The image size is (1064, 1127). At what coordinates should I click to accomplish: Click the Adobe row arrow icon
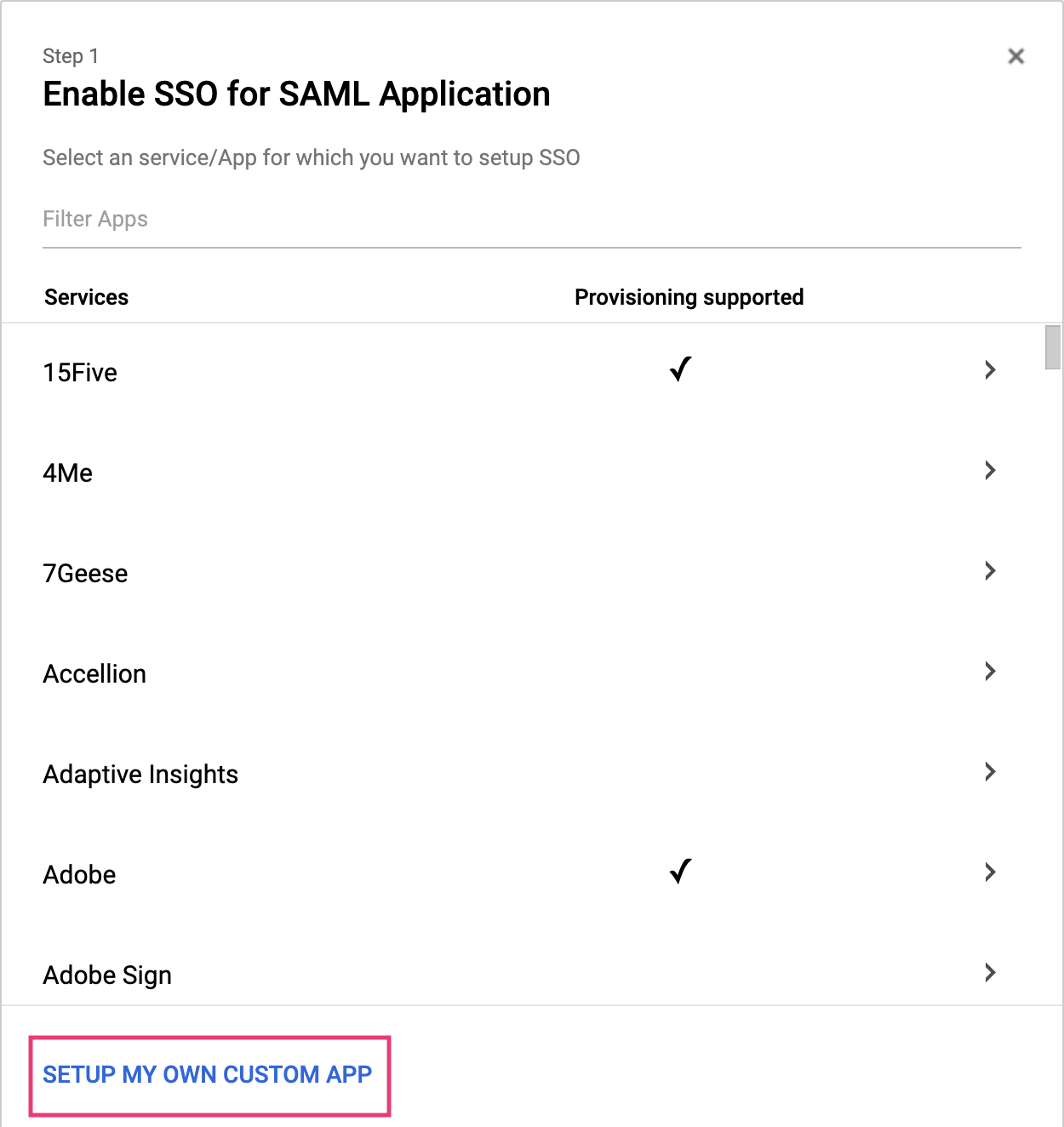coord(990,872)
